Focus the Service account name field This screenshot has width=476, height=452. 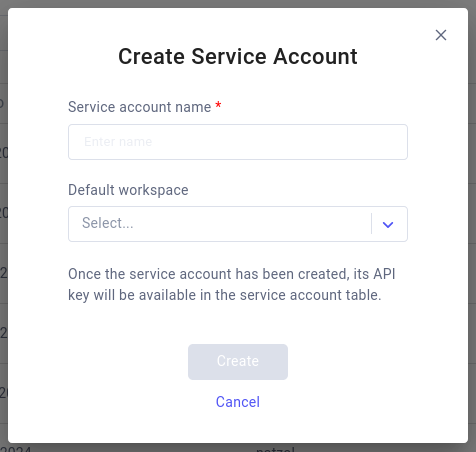pos(238,142)
